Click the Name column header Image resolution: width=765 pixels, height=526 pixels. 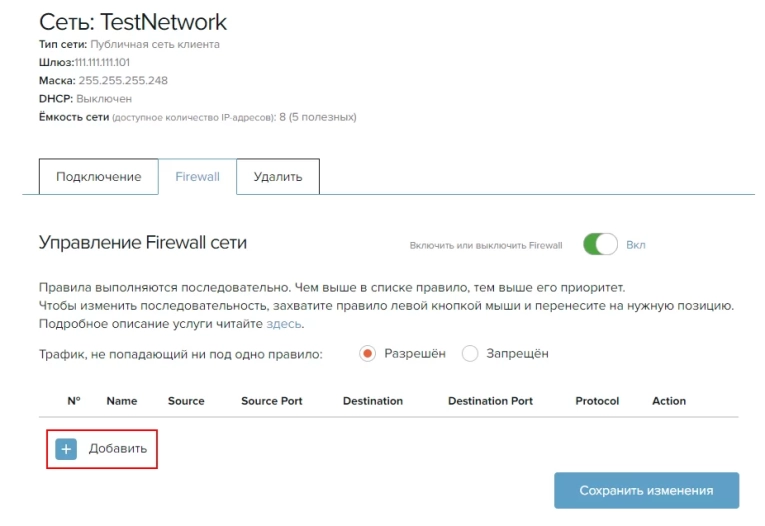coord(122,401)
